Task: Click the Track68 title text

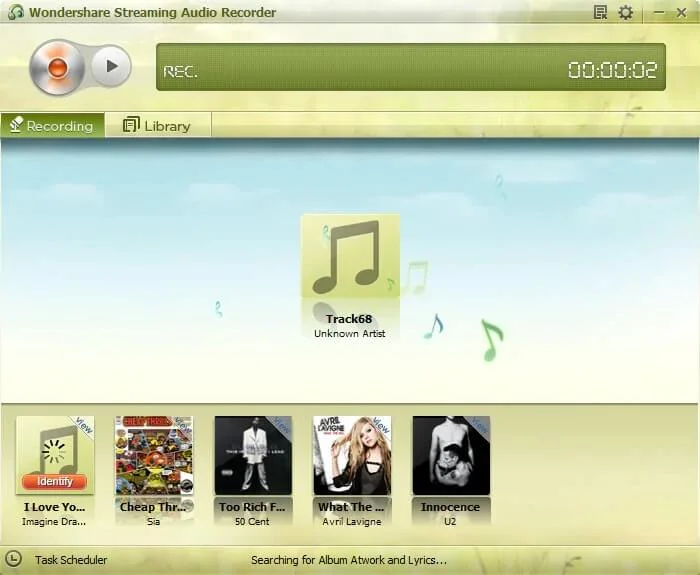Action: coord(349,319)
